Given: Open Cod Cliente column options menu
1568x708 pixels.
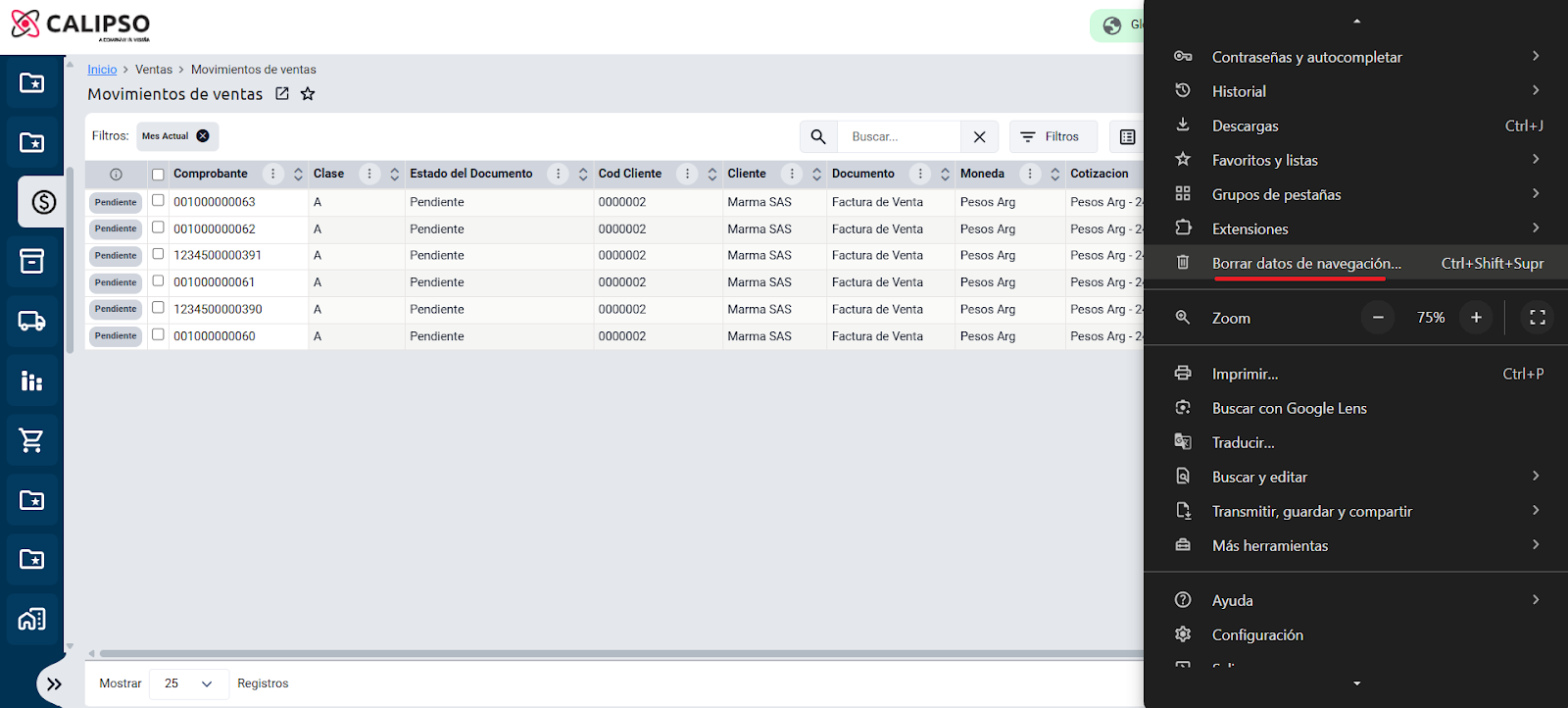Looking at the screenshot, I should point(688,174).
